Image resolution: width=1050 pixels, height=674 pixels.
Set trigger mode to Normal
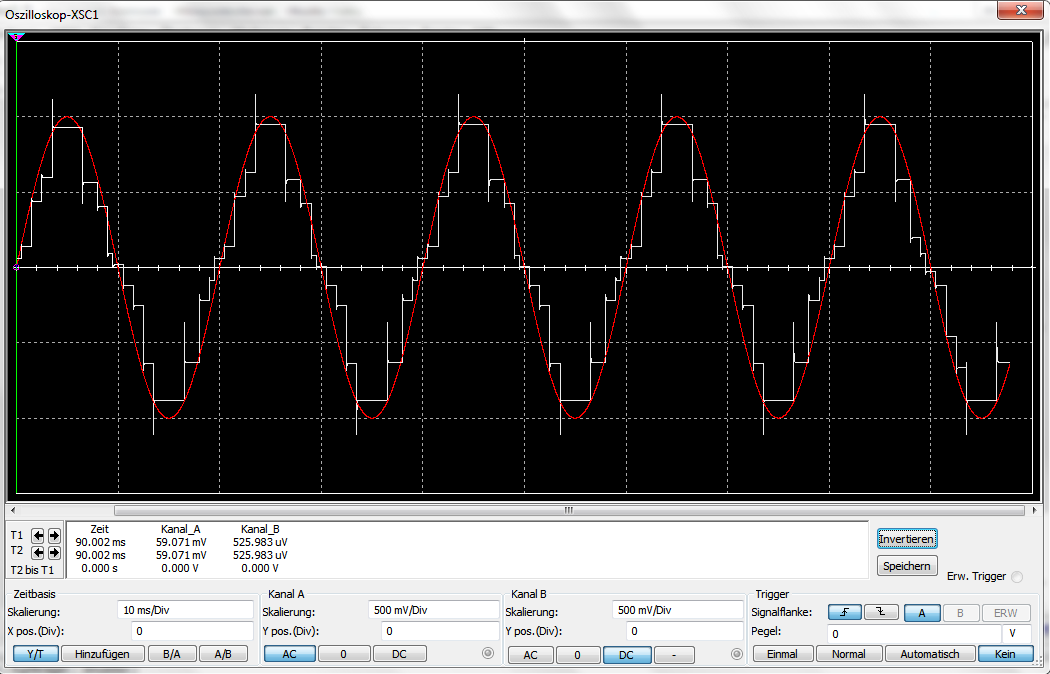848,654
